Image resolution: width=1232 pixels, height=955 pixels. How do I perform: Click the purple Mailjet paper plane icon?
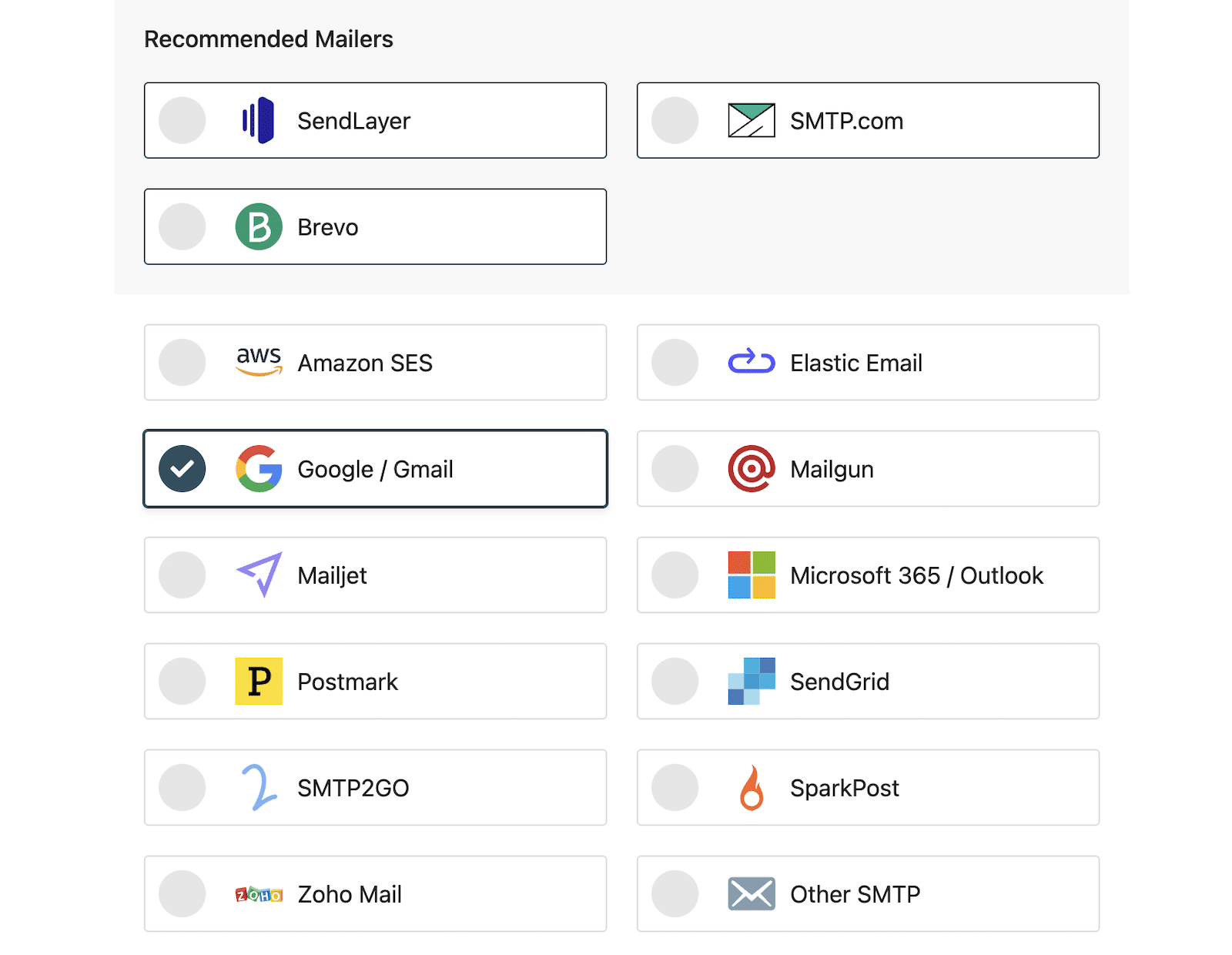tap(259, 575)
